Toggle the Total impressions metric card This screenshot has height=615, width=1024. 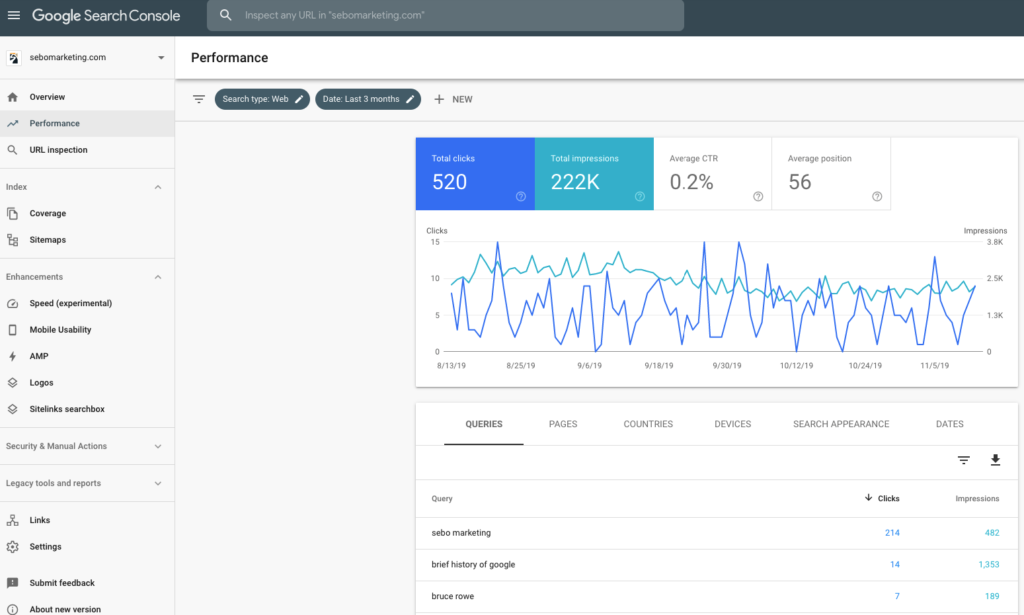click(x=594, y=174)
